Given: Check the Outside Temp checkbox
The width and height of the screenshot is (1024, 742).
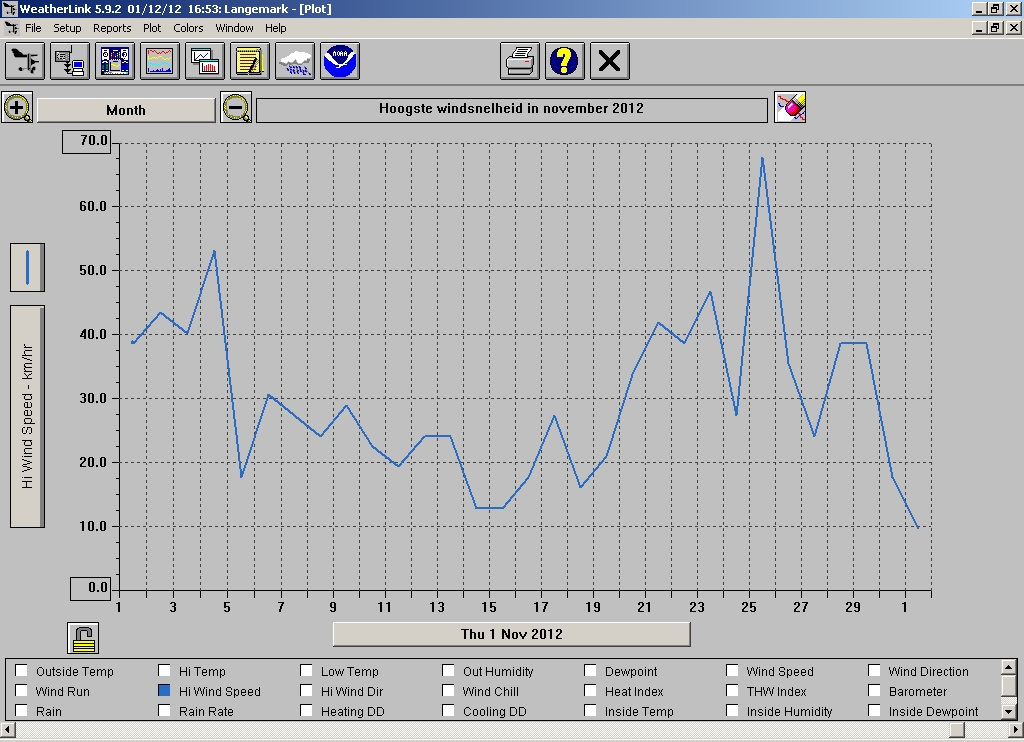Looking at the screenshot, I should (x=22, y=671).
